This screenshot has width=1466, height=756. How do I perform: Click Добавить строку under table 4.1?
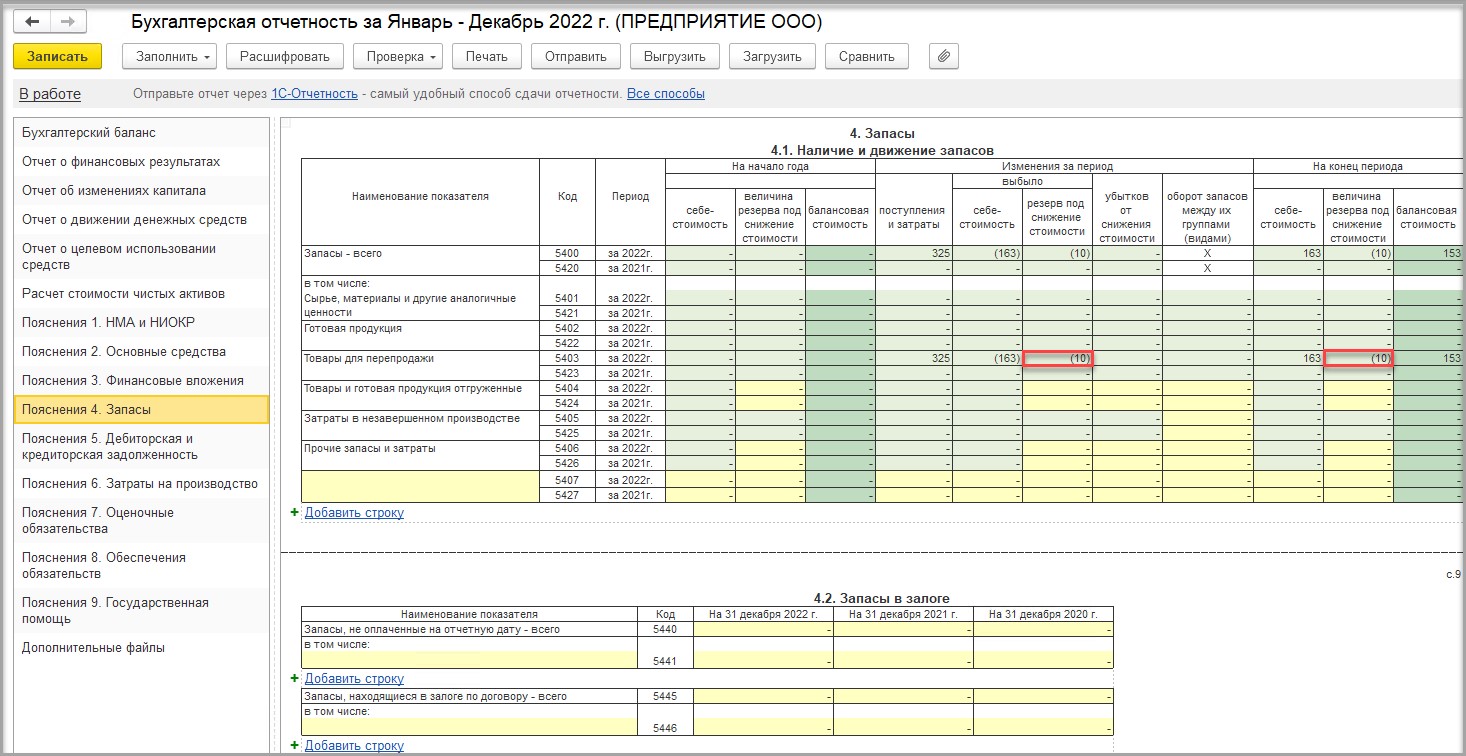point(354,513)
